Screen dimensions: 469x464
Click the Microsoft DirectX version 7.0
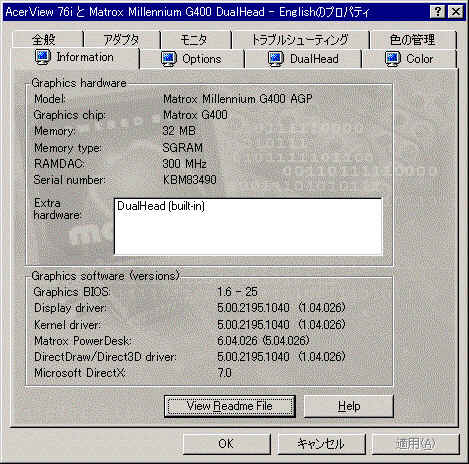(224, 373)
